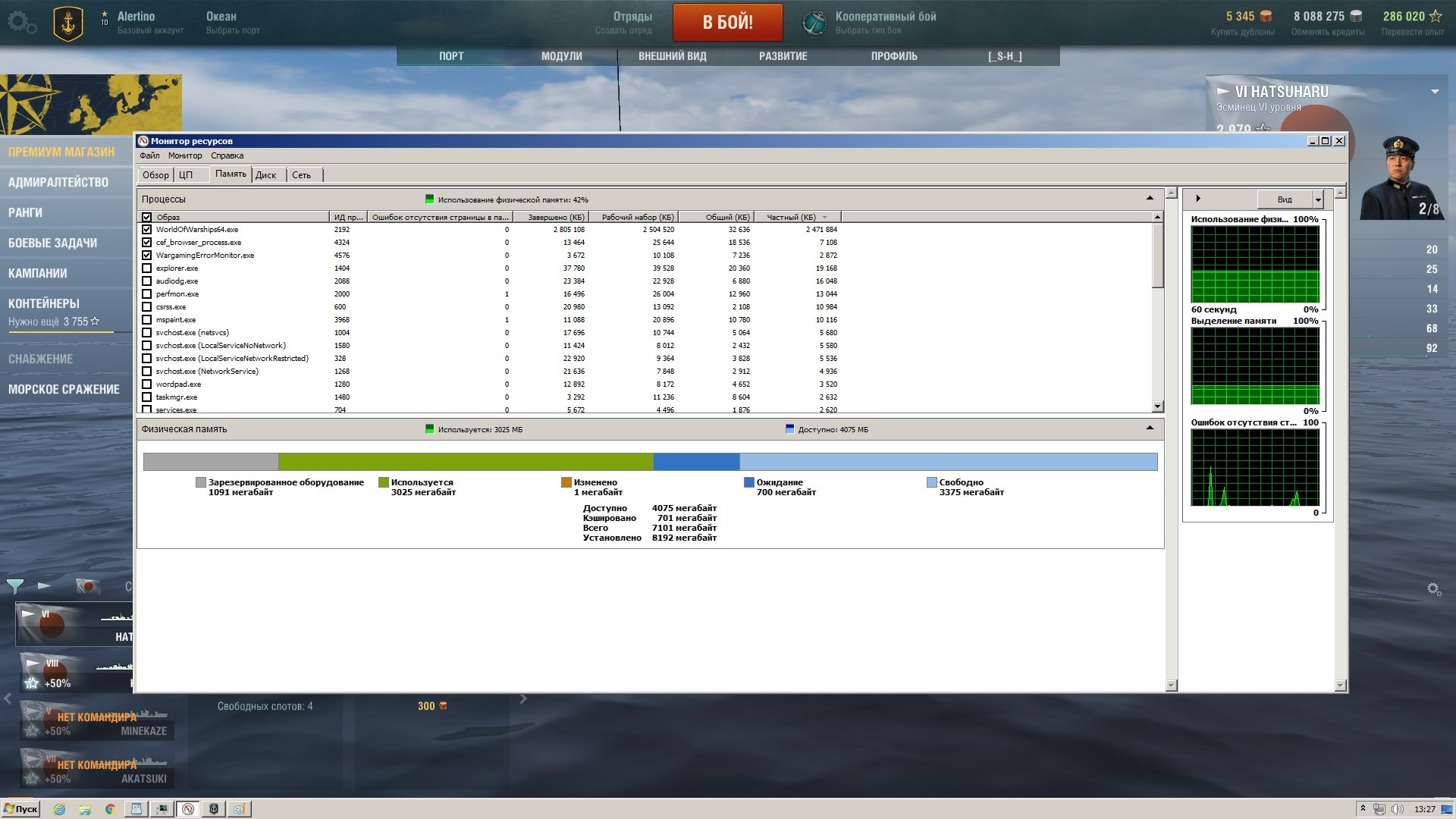Open the ship carousel filter funnel
This screenshot has height=819, width=1456.
tap(14, 586)
